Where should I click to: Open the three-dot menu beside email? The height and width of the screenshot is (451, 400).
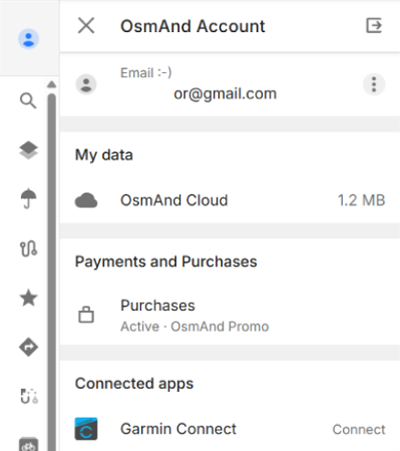click(374, 84)
